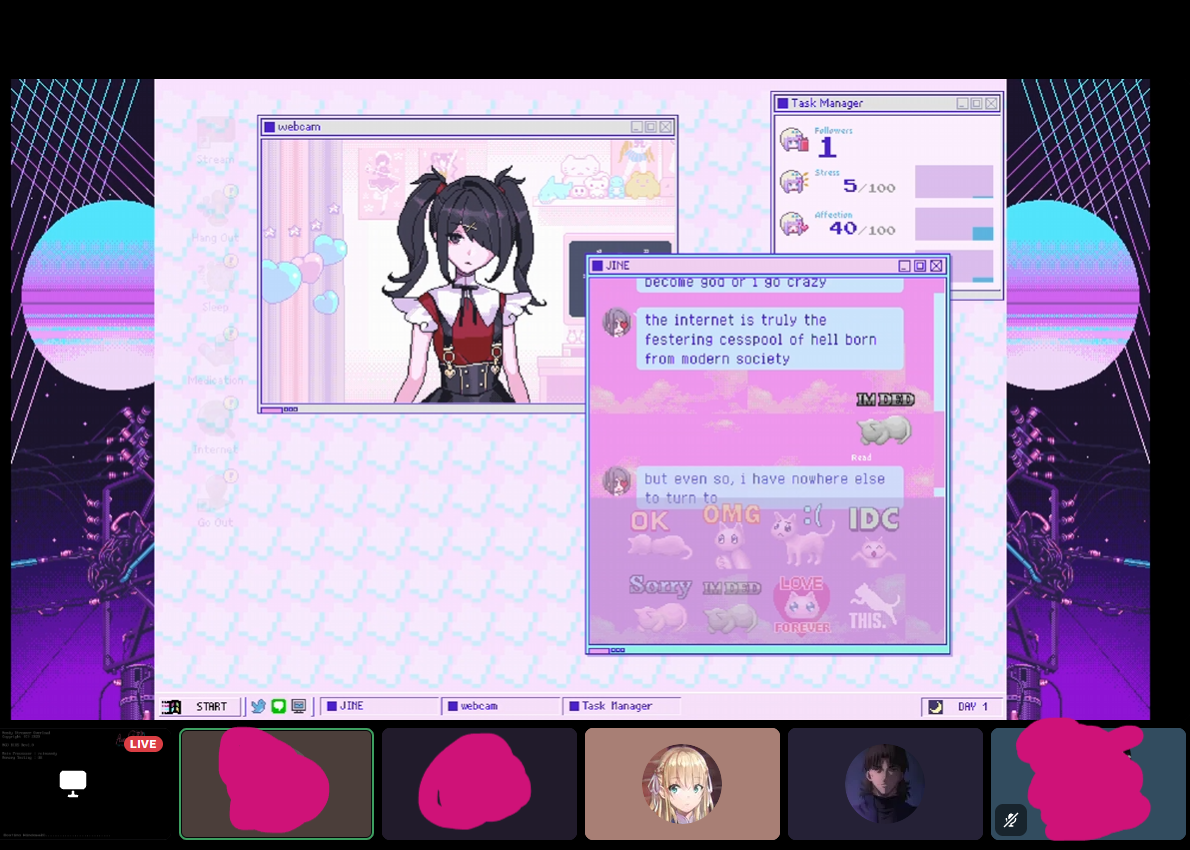Send the IDC cat sticker
The image size is (1190, 850).
point(874,536)
